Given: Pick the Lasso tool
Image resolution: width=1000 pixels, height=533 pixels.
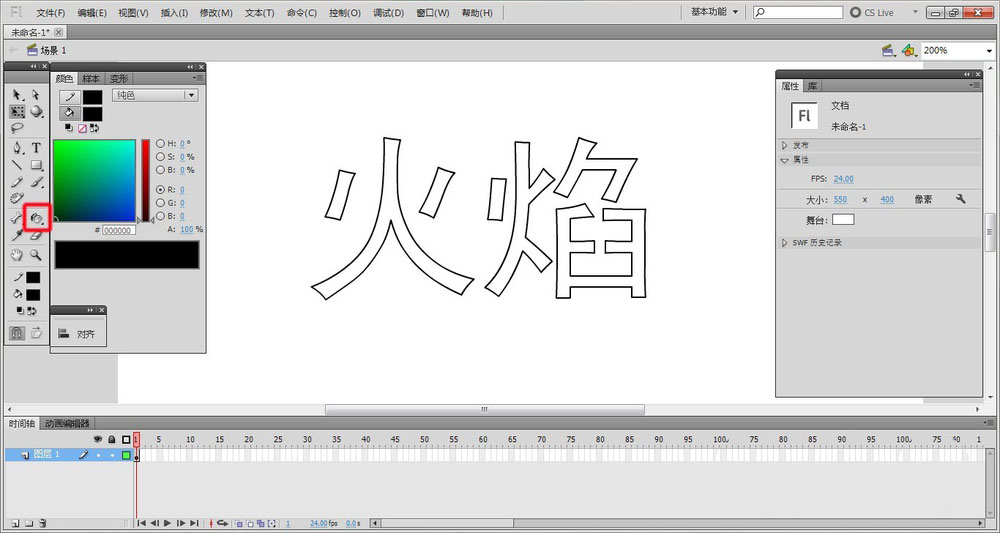Looking at the screenshot, I should (x=17, y=128).
